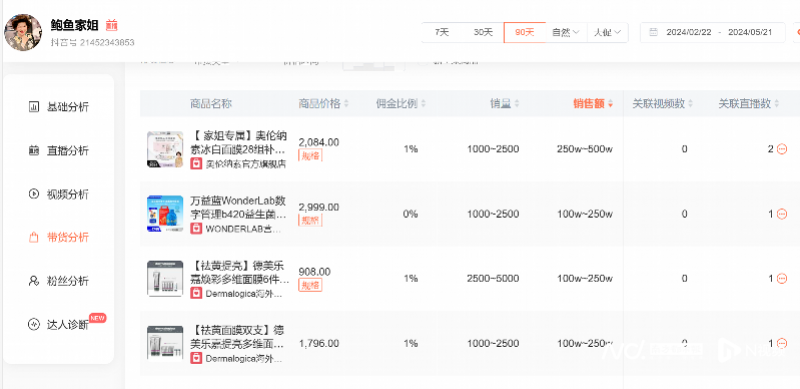The image size is (800, 389).
Task: Click shop icon beside 芙伦纳索官方旗舰店
Action: click(x=196, y=163)
